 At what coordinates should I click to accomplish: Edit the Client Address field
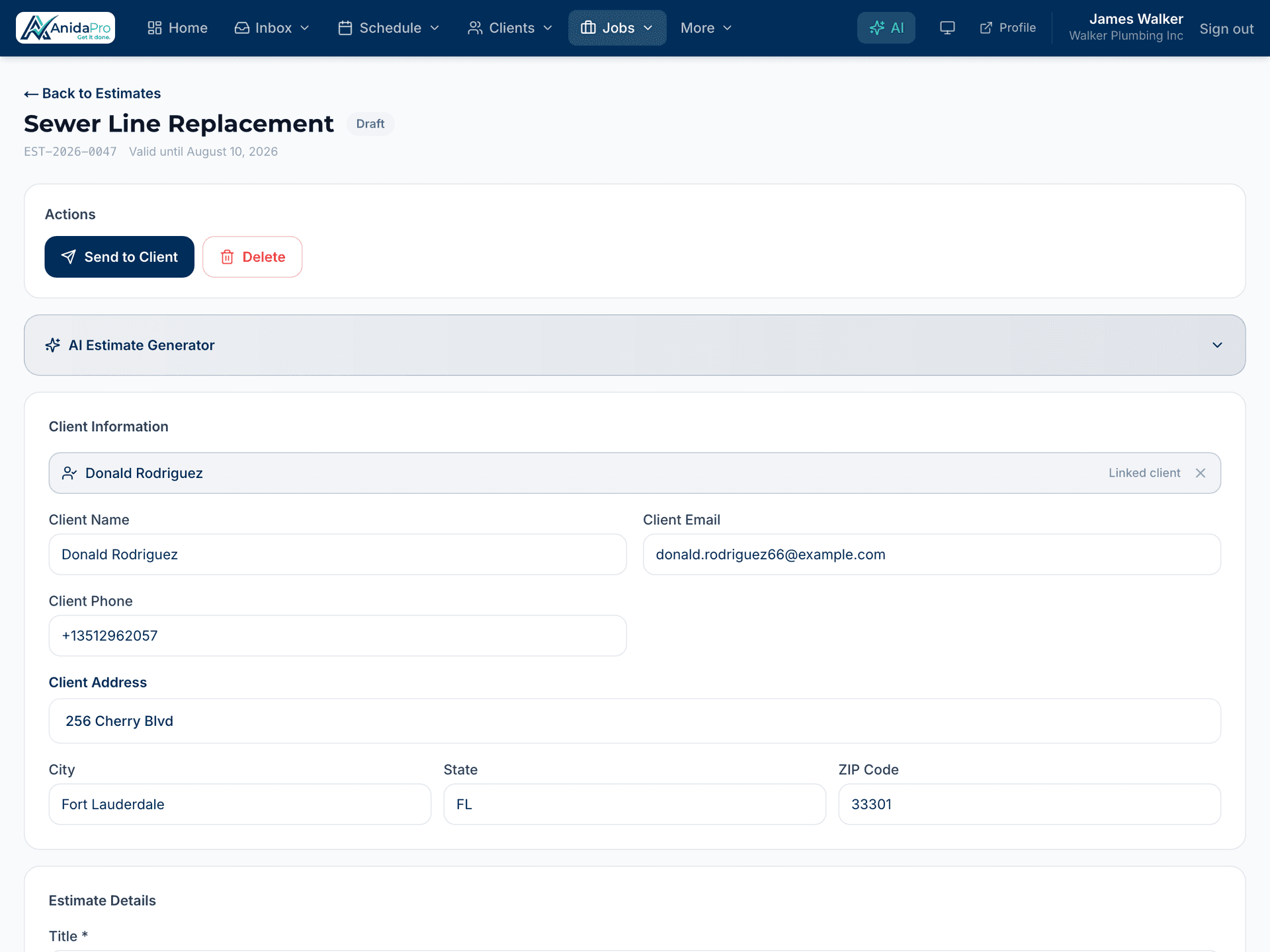click(635, 721)
